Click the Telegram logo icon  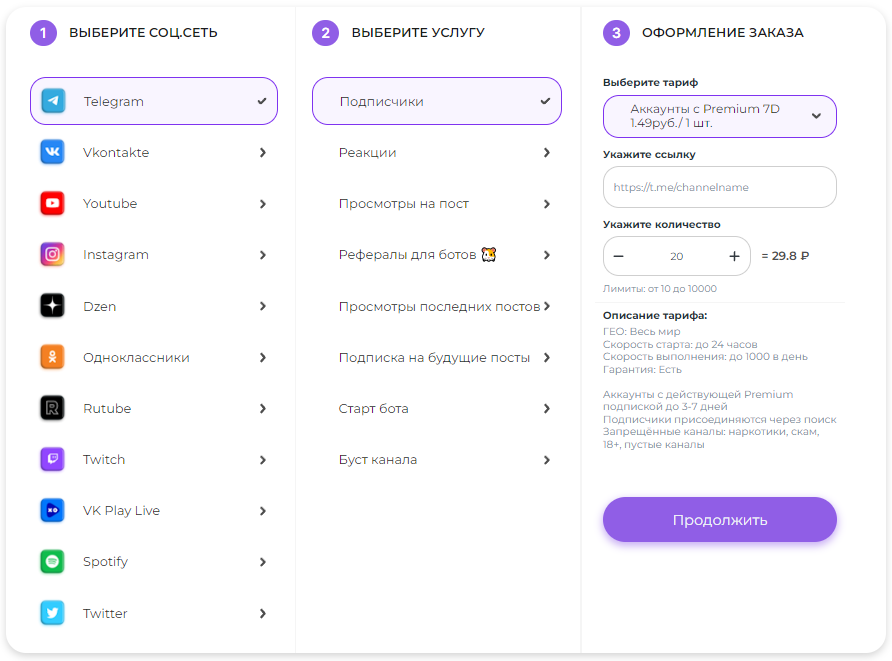tap(53, 101)
